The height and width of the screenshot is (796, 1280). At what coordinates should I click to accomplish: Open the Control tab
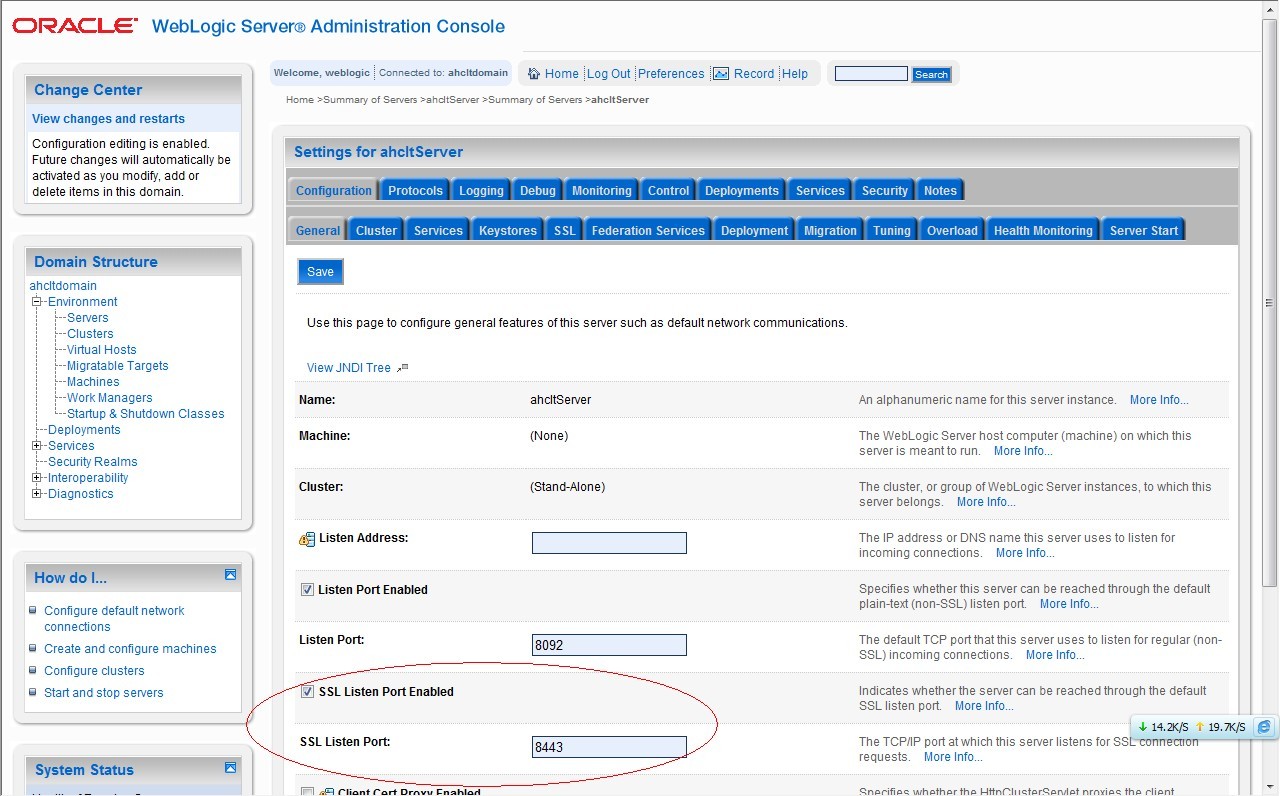(668, 191)
